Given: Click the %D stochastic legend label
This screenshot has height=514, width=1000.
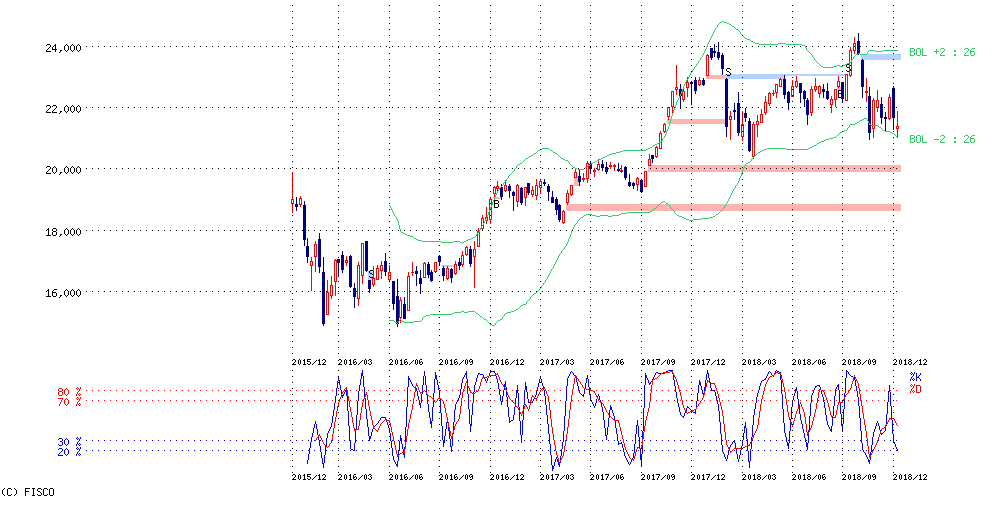Looking at the screenshot, I should click(915, 388).
